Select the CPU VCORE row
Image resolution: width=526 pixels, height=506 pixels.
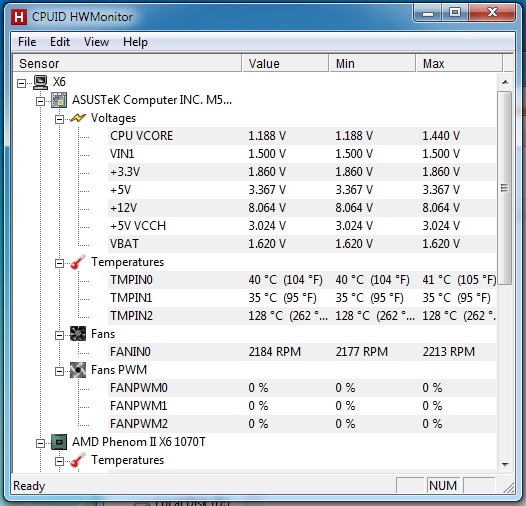coord(302,136)
